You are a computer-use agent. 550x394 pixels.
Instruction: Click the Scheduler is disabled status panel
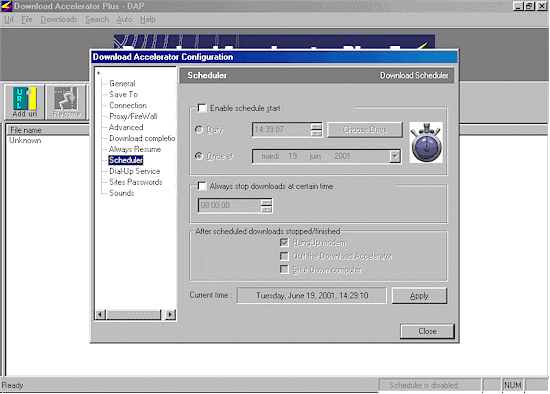pos(430,385)
